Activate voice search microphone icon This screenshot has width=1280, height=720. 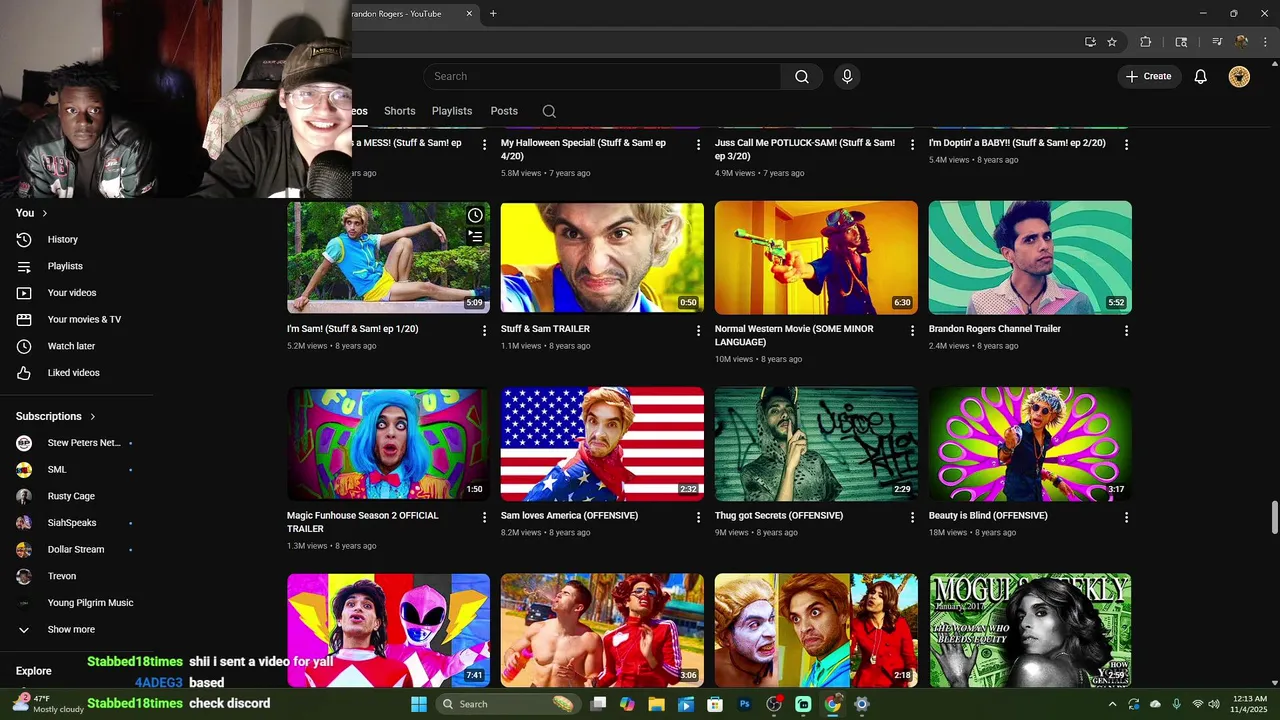click(847, 76)
